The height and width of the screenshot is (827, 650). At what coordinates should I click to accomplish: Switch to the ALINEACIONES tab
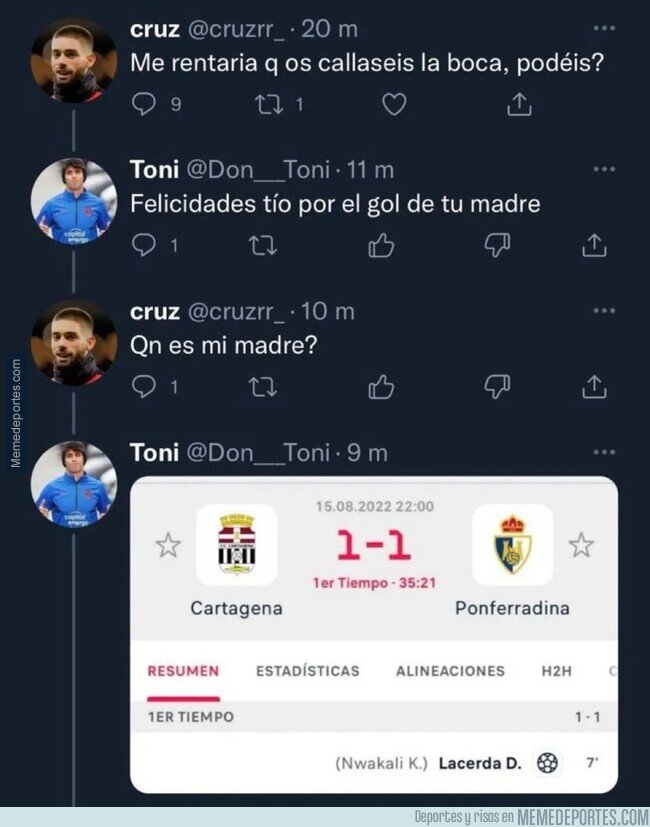[x=450, y=671]
